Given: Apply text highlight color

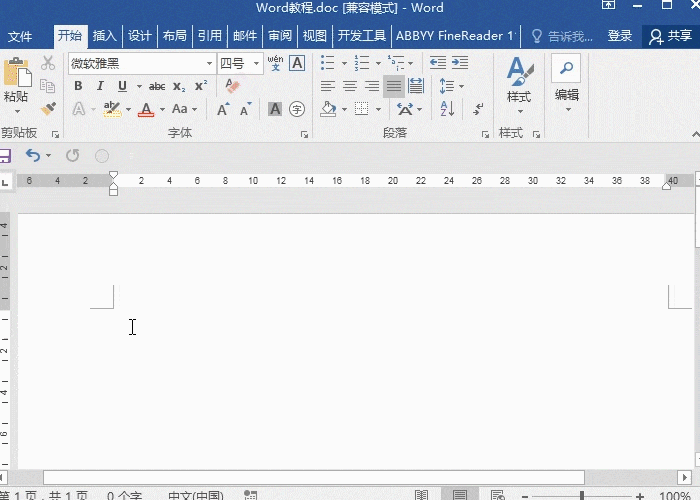Looking at the screenshot, I should point(112,109).
